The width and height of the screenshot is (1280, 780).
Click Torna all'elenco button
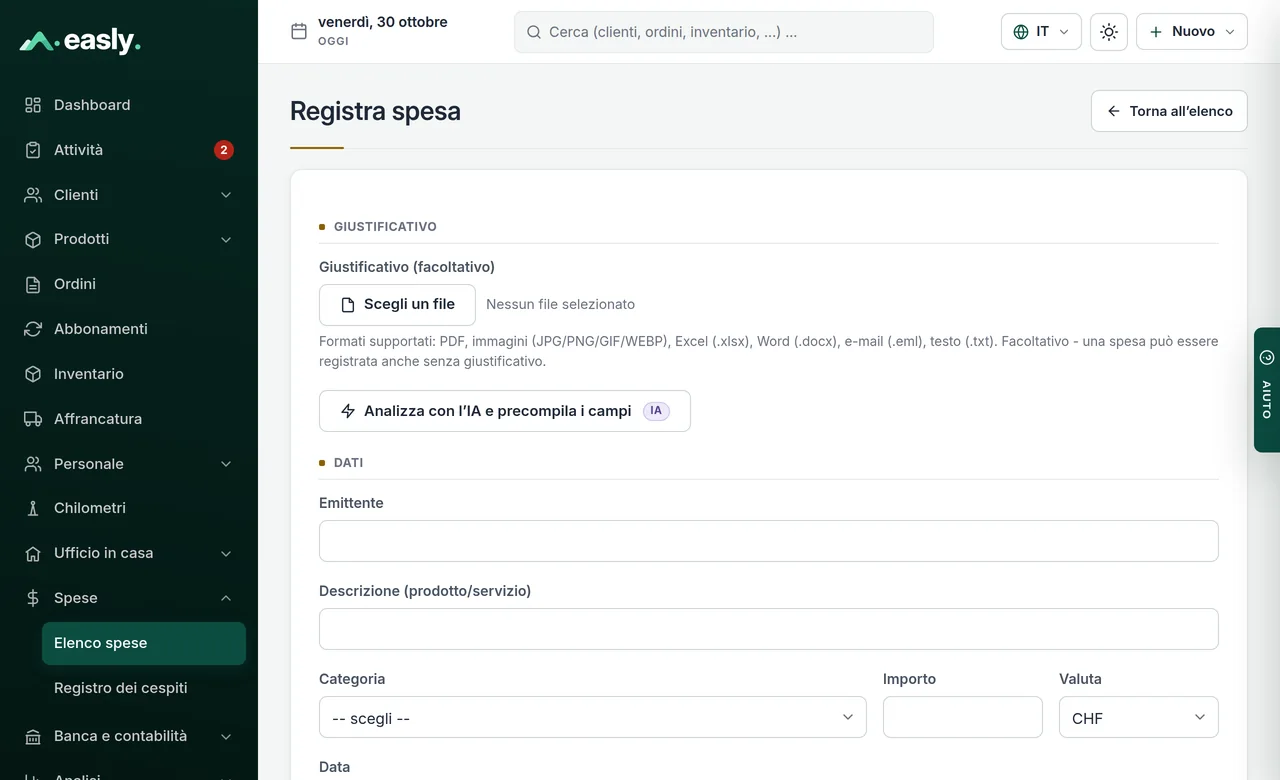(x=1169, y=111)
